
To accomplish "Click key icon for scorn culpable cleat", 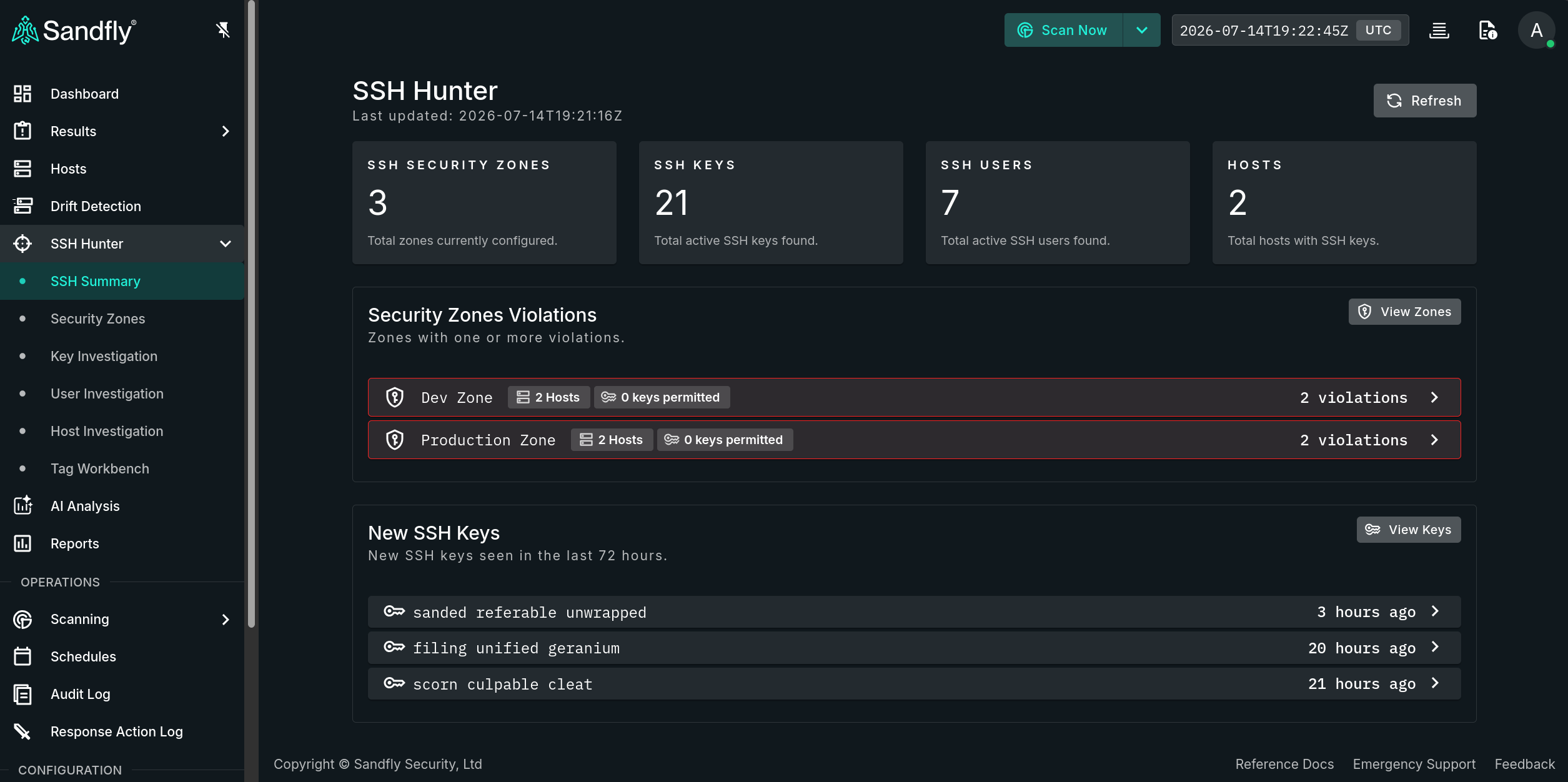I will coord(394,683).
